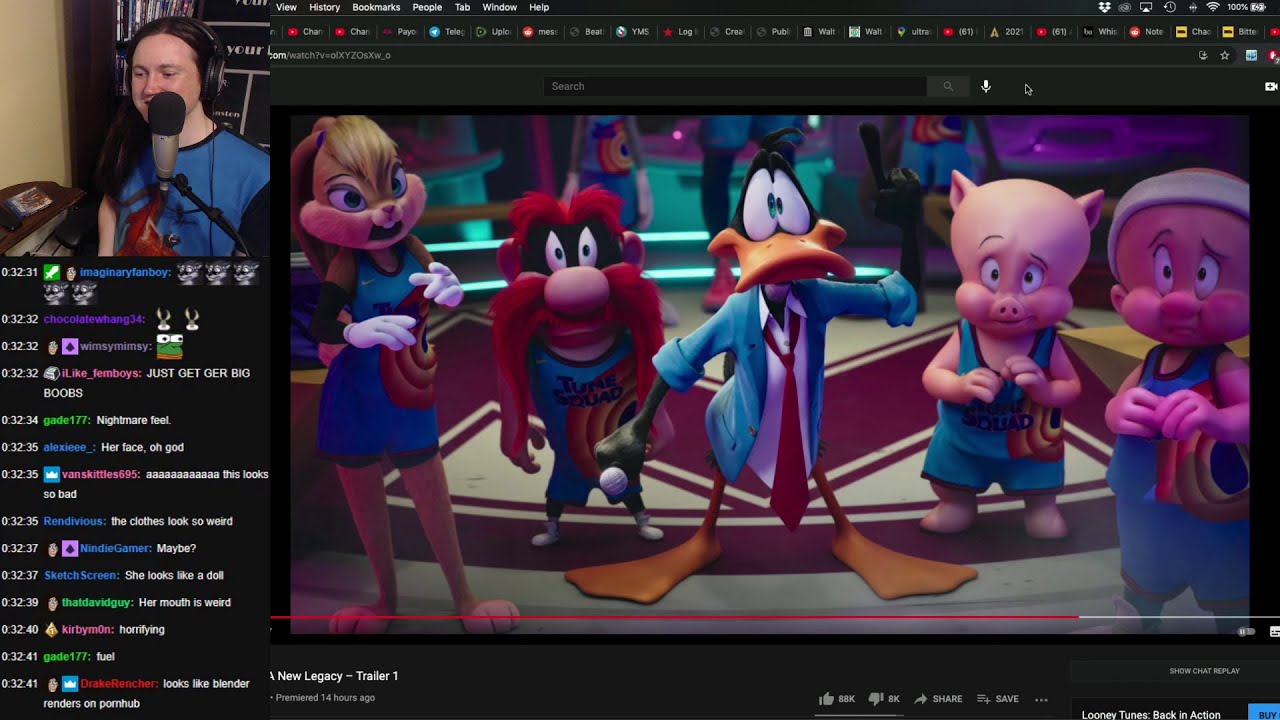
Task: Like the video with thumbs up 88K
Action: click(836, 699)
